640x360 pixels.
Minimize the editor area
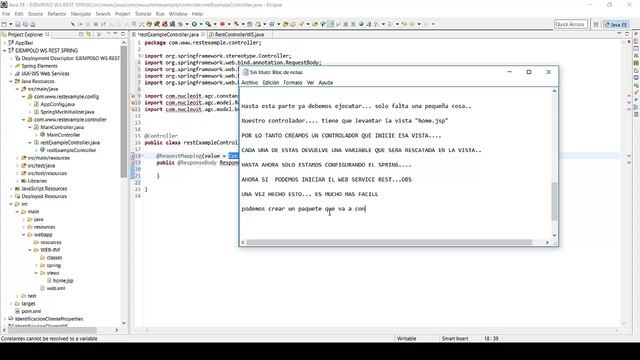coord(619,34)
